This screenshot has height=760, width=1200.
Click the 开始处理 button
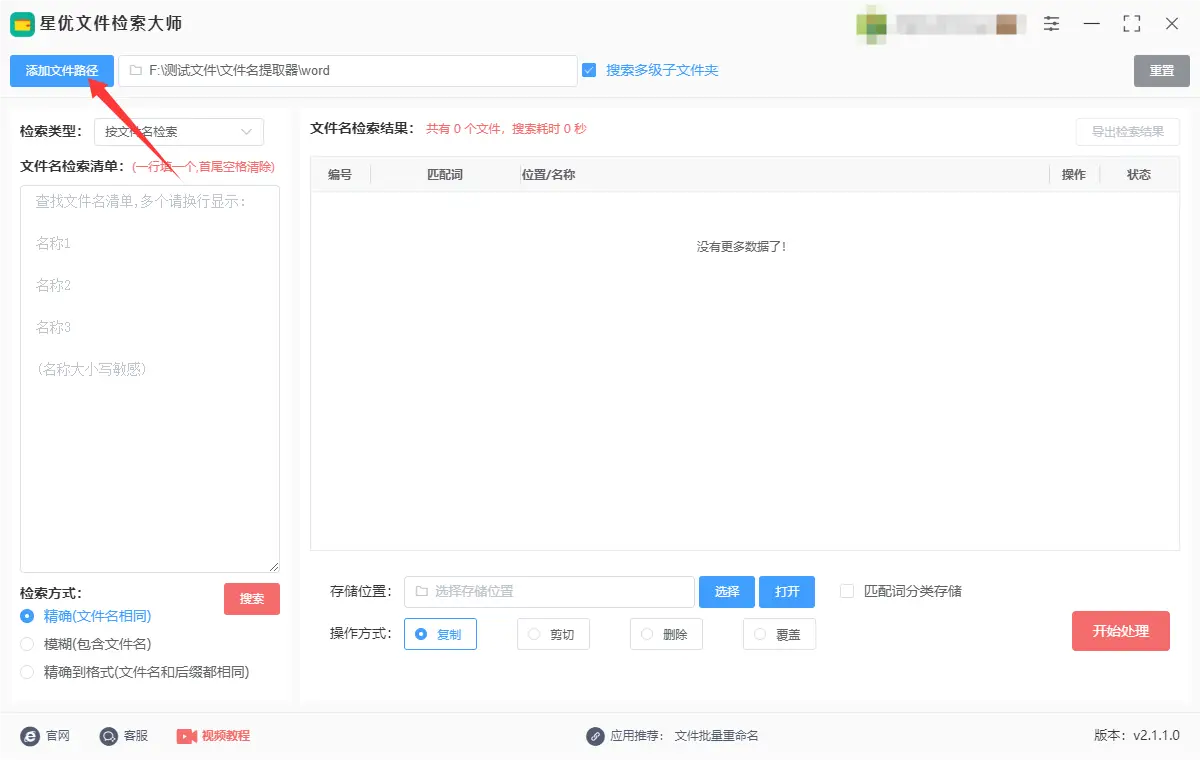click(1120, 630)
